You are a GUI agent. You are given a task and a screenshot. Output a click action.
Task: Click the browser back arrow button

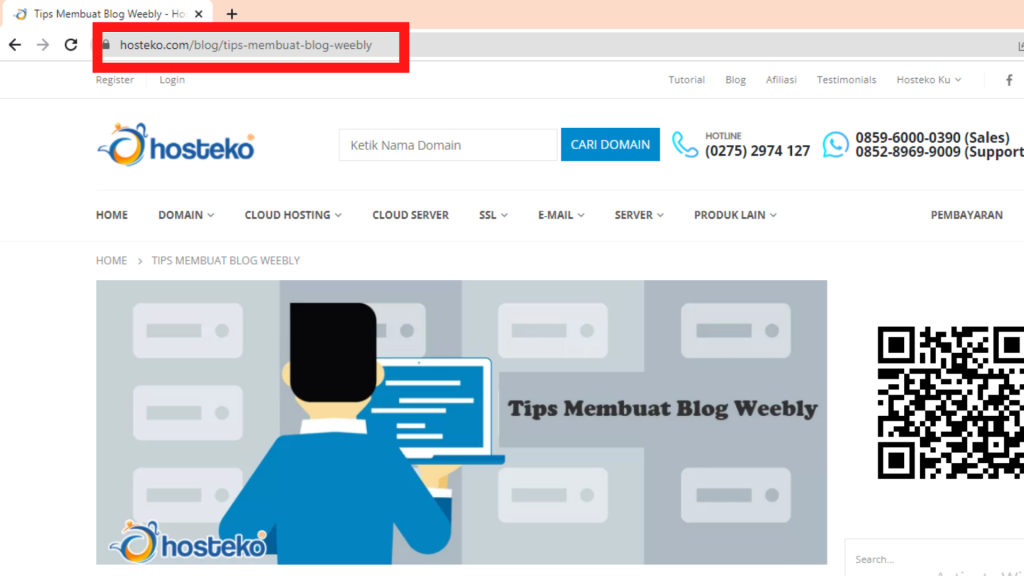[x=15, y=45]
